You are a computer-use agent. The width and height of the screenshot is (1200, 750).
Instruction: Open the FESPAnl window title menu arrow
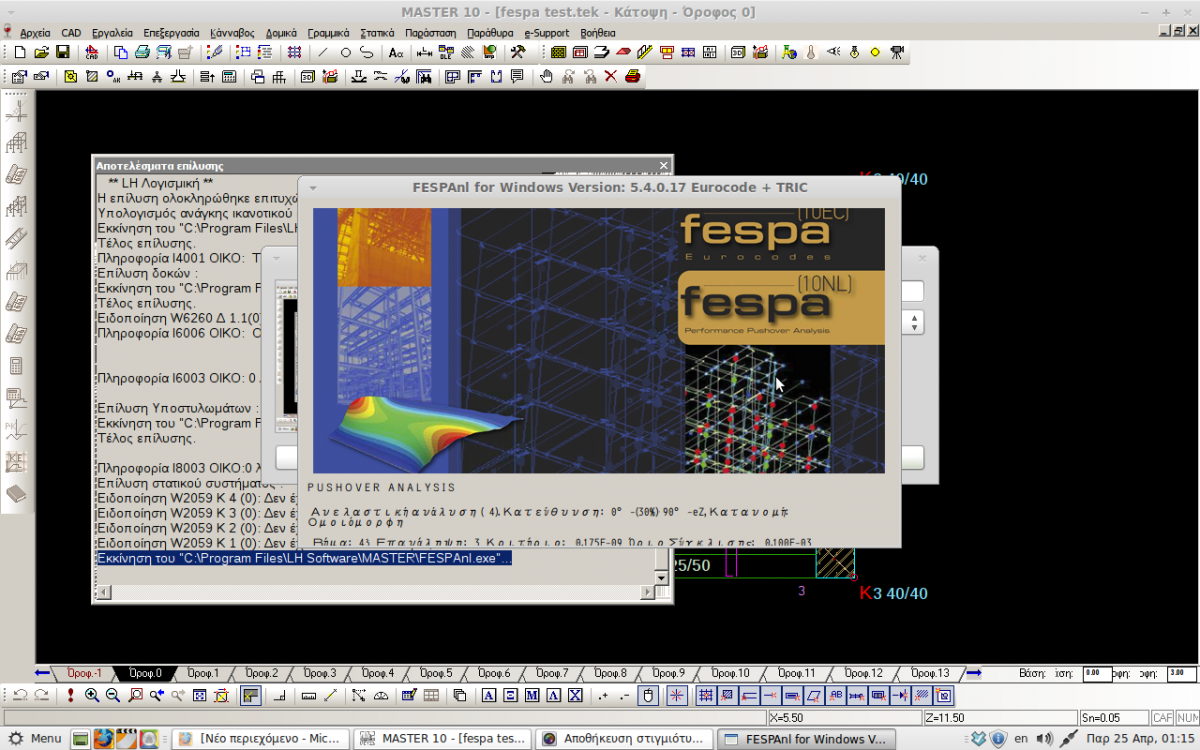(x=313, y=188)
